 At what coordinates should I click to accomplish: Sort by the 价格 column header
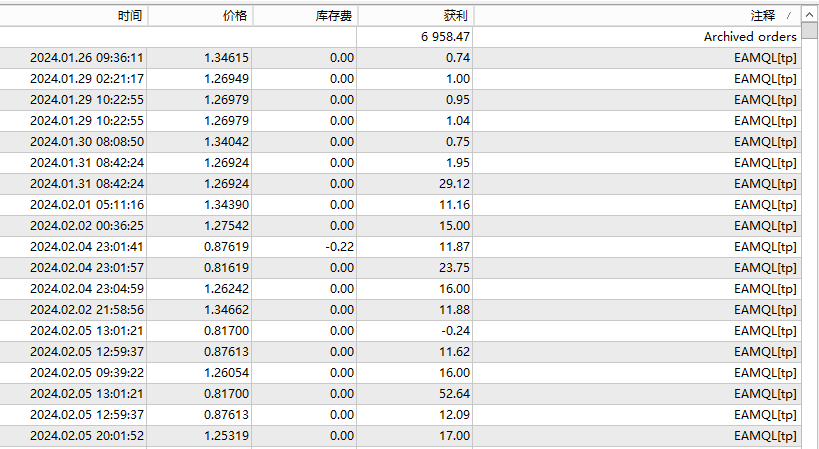236,16
